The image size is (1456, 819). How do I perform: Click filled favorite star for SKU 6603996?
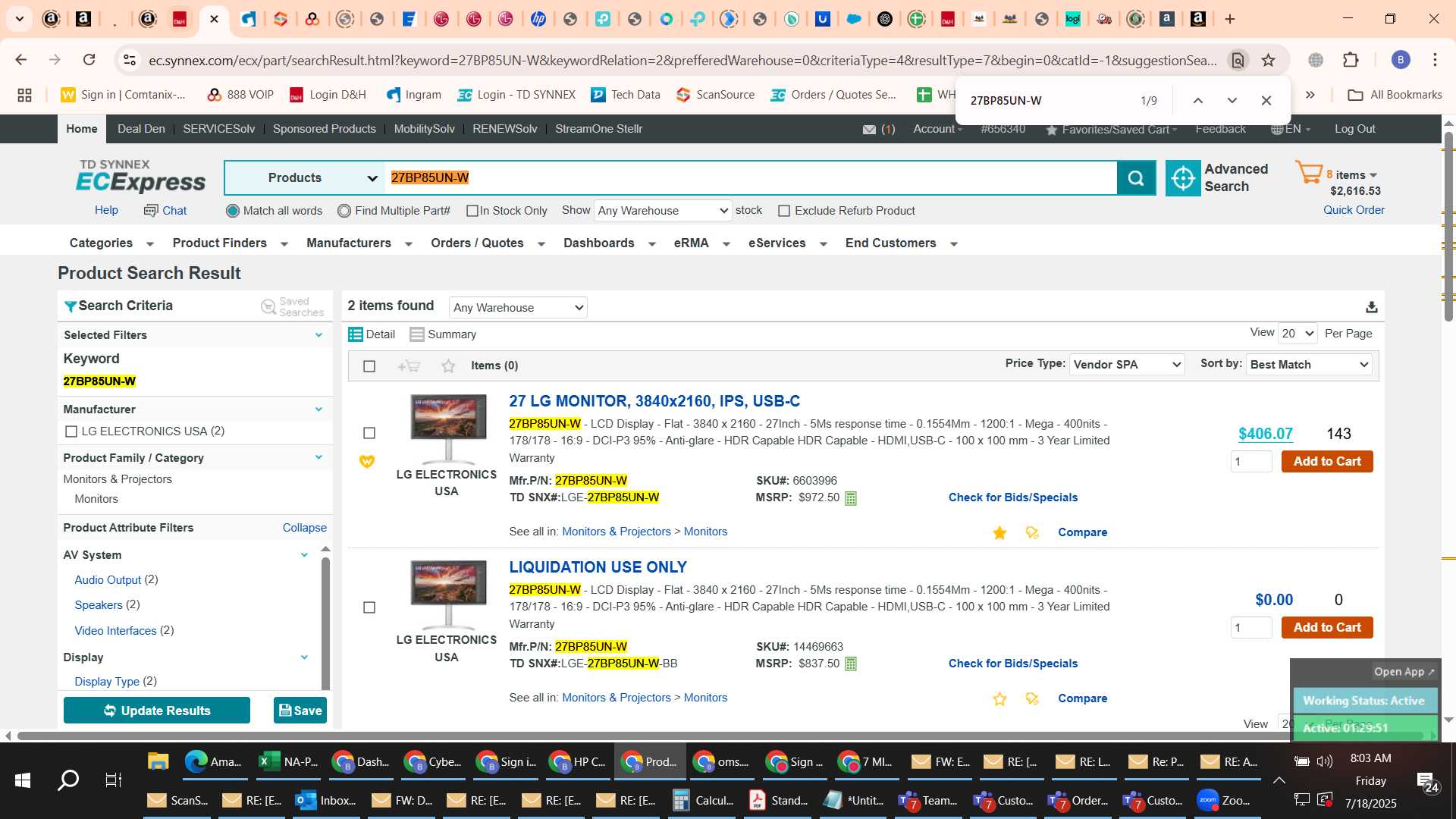[999, 533]
